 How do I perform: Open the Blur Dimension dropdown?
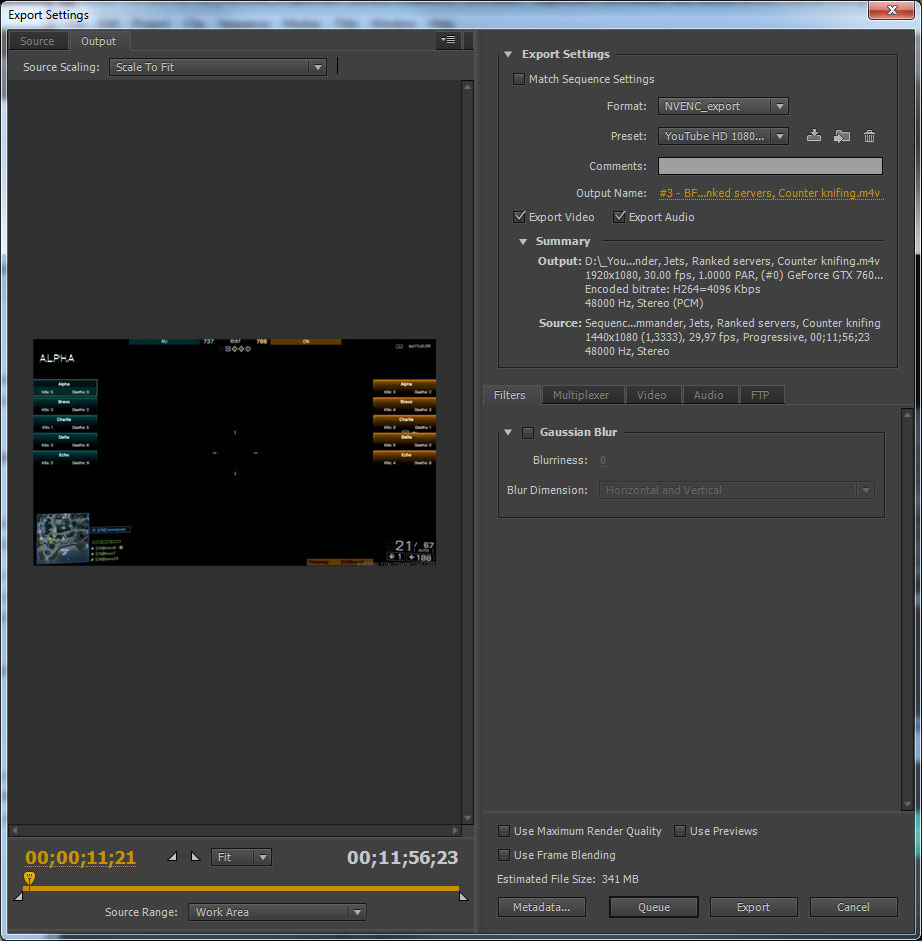pyautogui.click(x=737, y=490)
